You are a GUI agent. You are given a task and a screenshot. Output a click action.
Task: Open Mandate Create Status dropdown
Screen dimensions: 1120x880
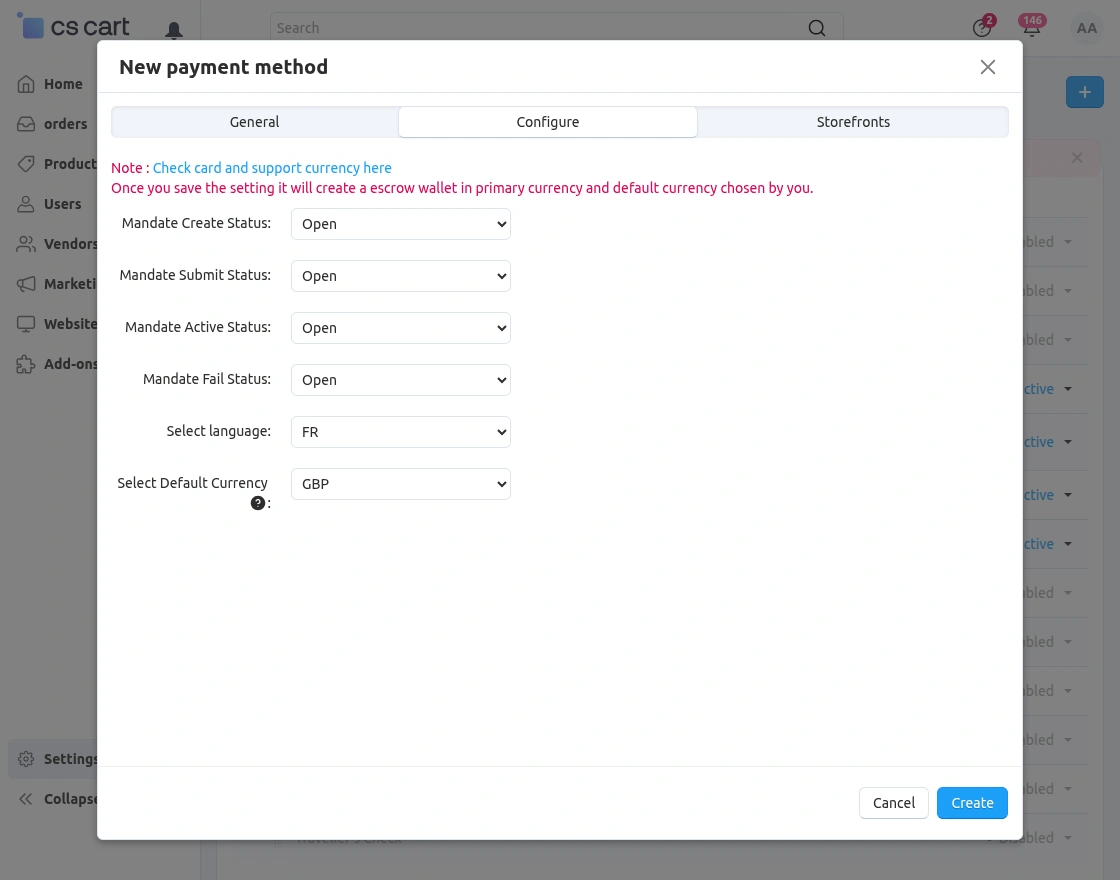click(x=401, y=224)
